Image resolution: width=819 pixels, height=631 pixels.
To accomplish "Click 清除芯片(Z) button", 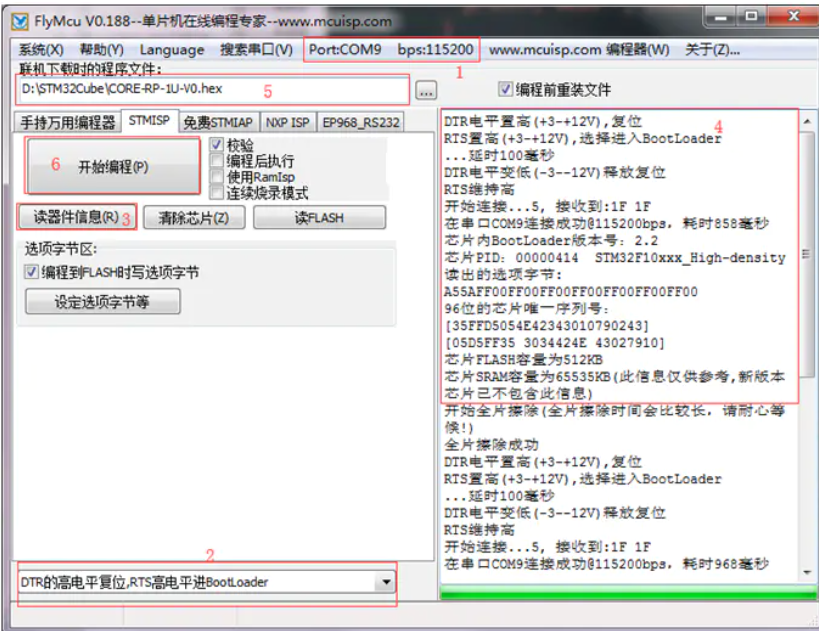I will tap(194, 217).
